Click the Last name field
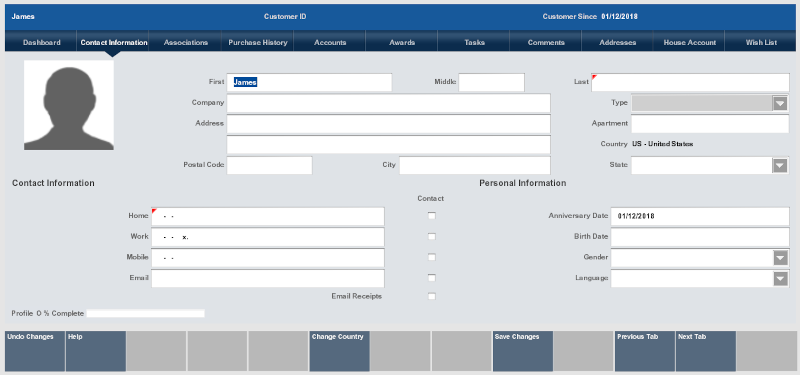 [x=690, y=82]
